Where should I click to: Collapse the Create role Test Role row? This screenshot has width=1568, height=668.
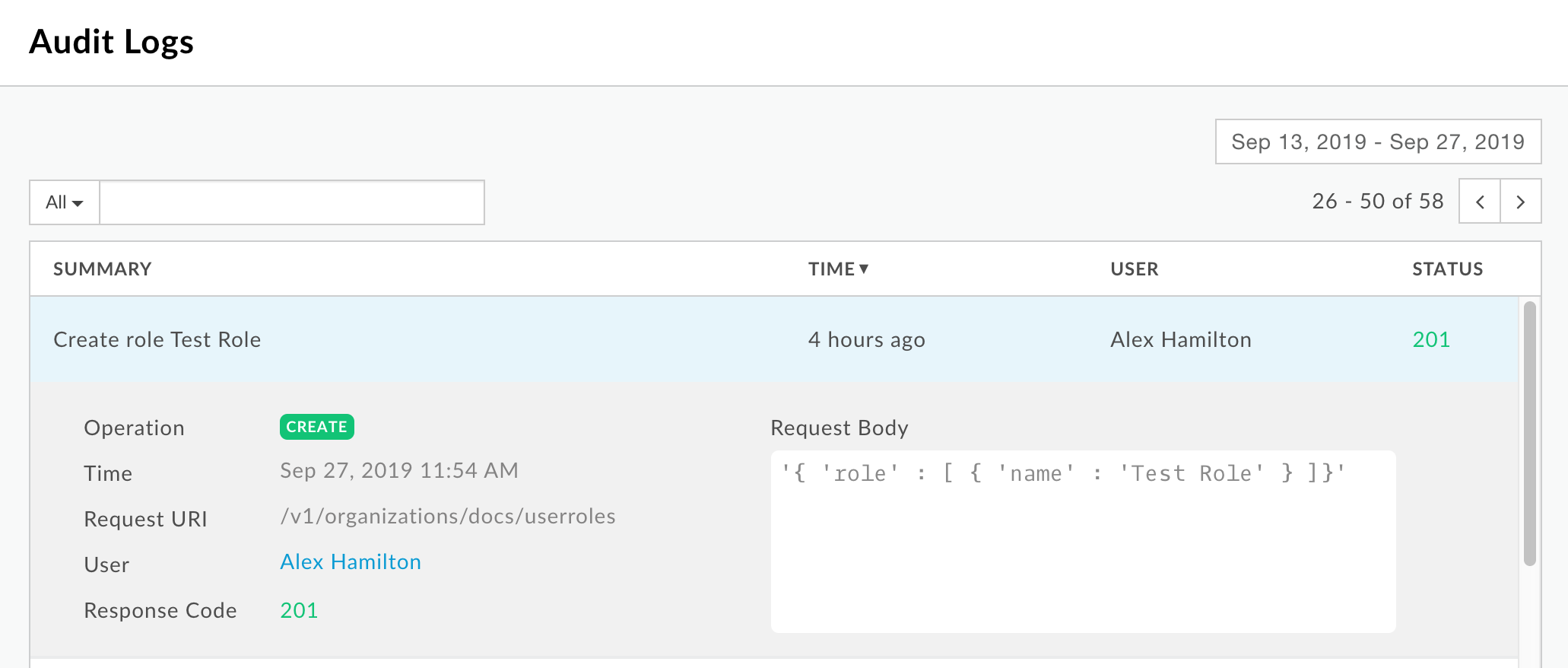point(157,339)
